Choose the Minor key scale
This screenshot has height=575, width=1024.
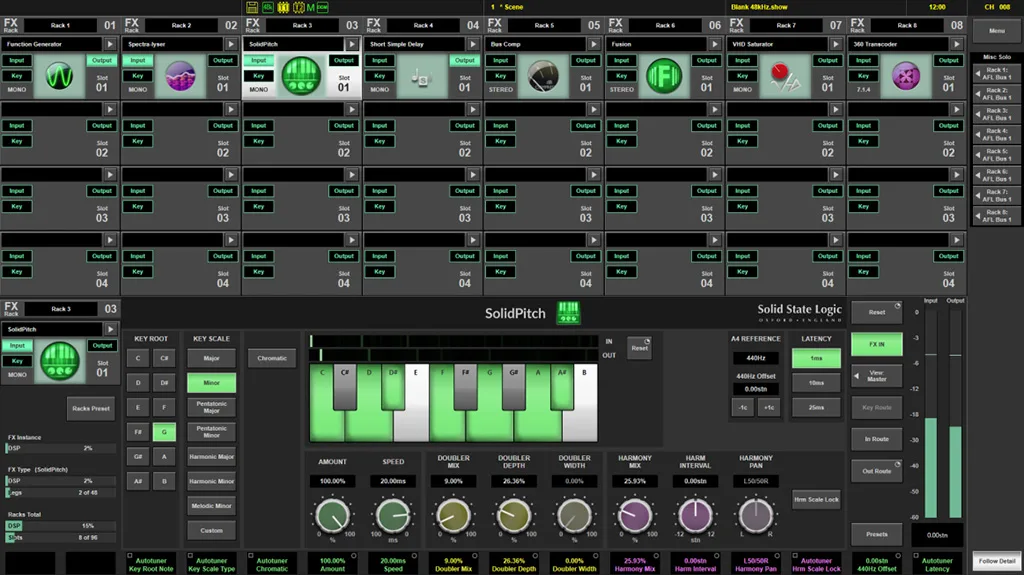[x=212, y=383]
